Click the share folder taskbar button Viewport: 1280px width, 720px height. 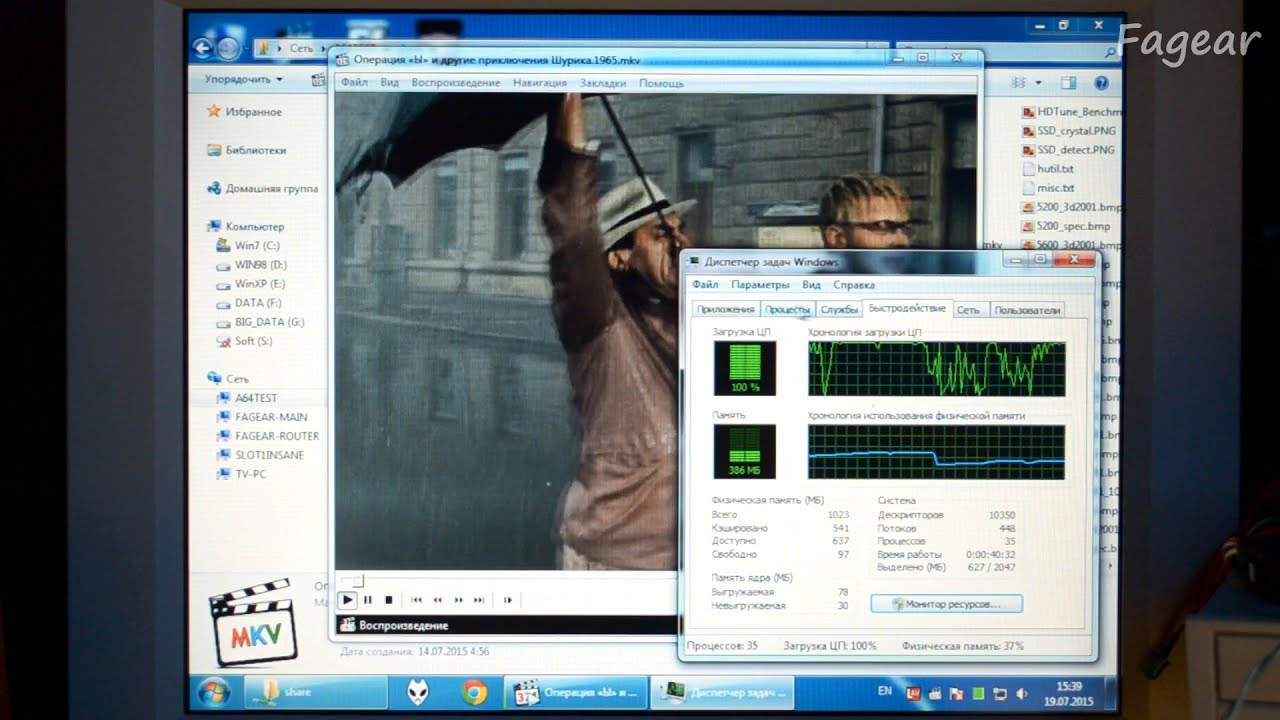316,692
